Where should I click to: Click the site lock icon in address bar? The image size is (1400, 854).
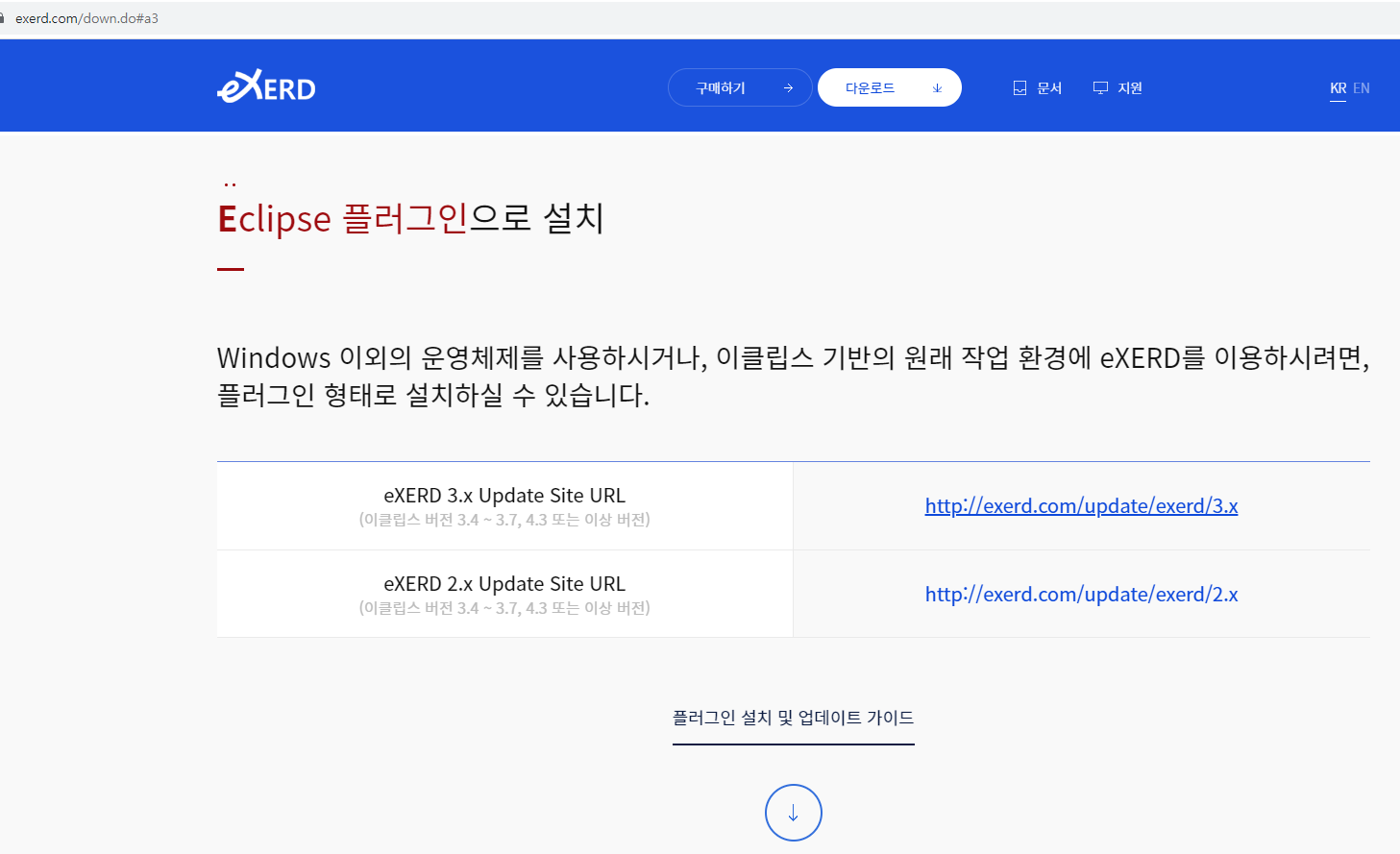[3, 18]
